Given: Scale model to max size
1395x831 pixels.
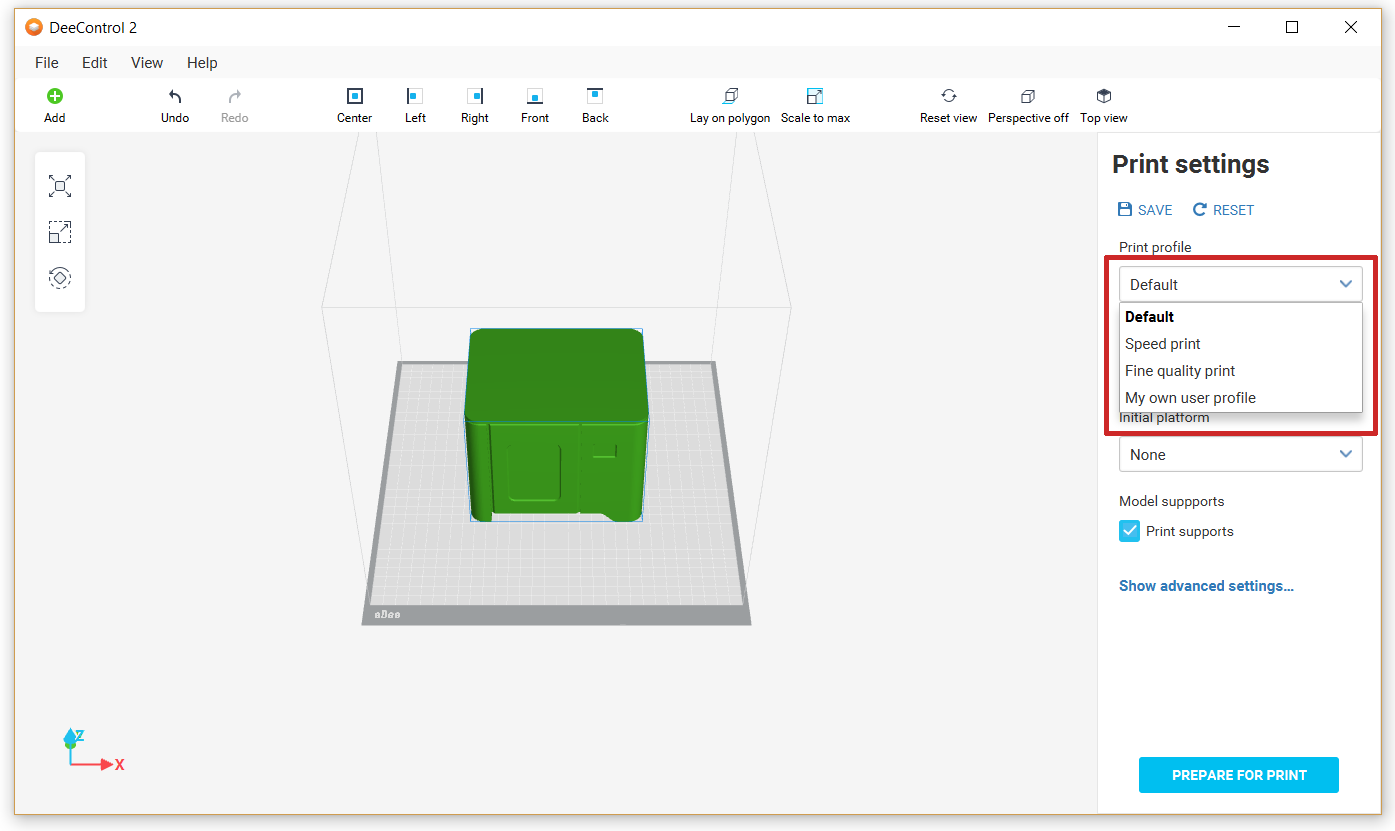Looking at the screenshot, I should point(815,97).
